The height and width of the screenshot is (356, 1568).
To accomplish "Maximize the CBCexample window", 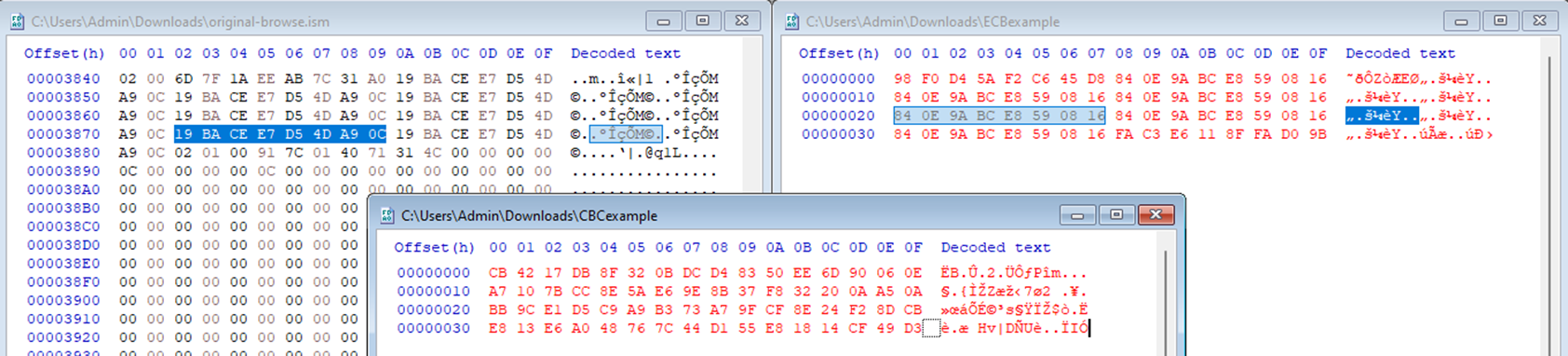I will [x=1116, y=215].
